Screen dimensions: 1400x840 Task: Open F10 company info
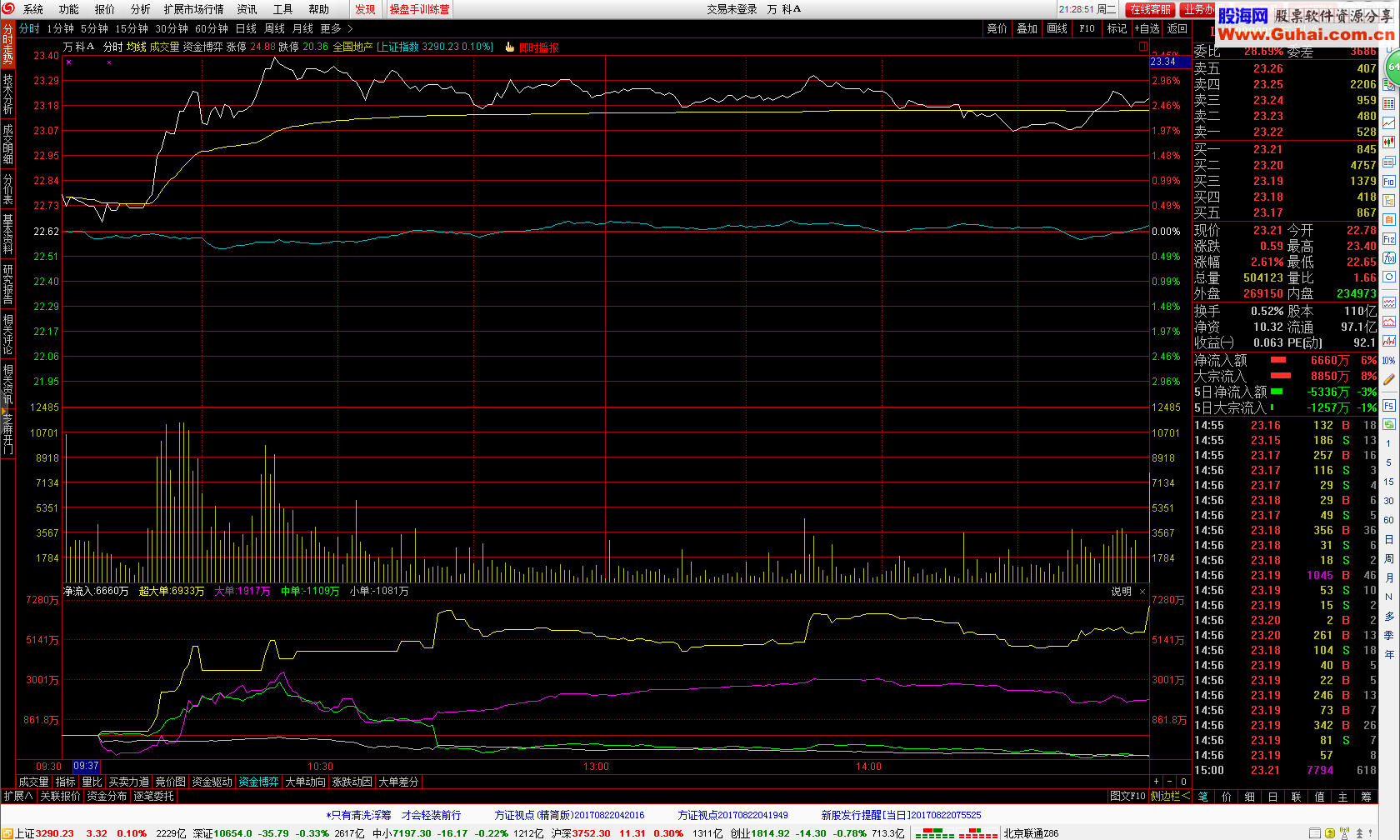click(x=1087, y=28)
